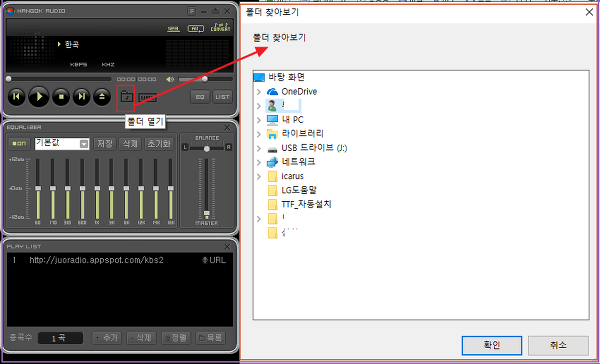This screenshot has height=364, width=600.
Task: Click the 추가 add button in playlist
Action: (108, 338)
